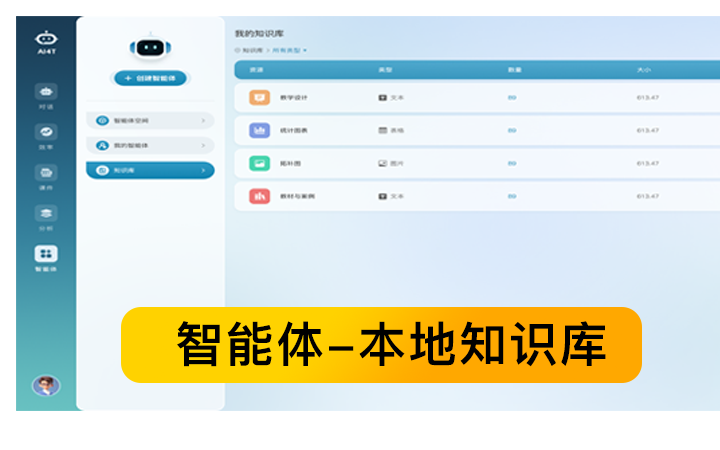Viewport: 720px width, 450px height.
Task: Open the 对话 chat icon in sidebar
Action: point(46,92)
